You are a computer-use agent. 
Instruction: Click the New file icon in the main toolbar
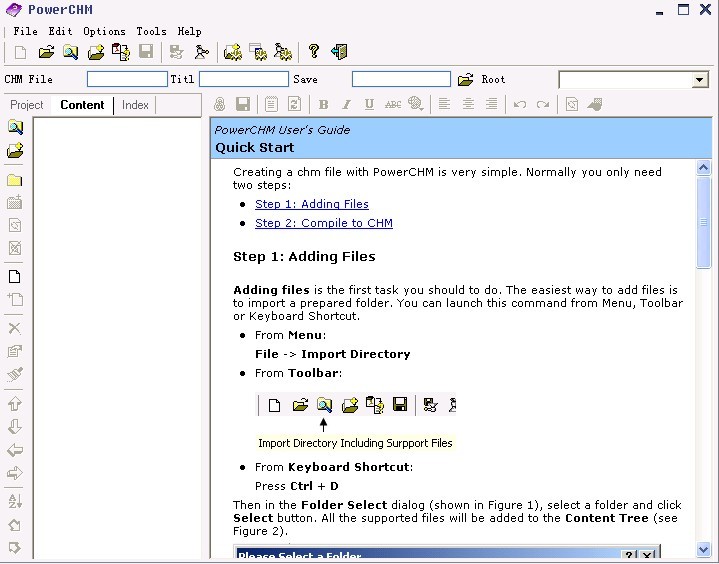[21, 52]
